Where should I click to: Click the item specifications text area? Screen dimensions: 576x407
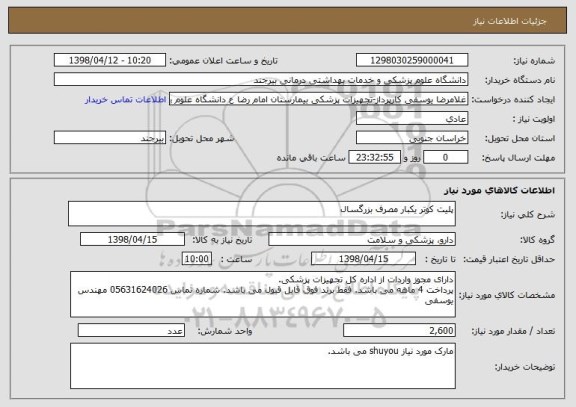(x=263, y=294)
